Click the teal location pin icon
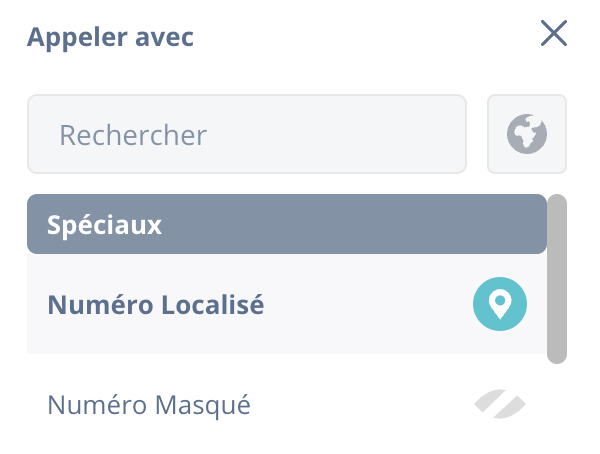This screenshot has width=600, height=454. [x=500, y=304]
